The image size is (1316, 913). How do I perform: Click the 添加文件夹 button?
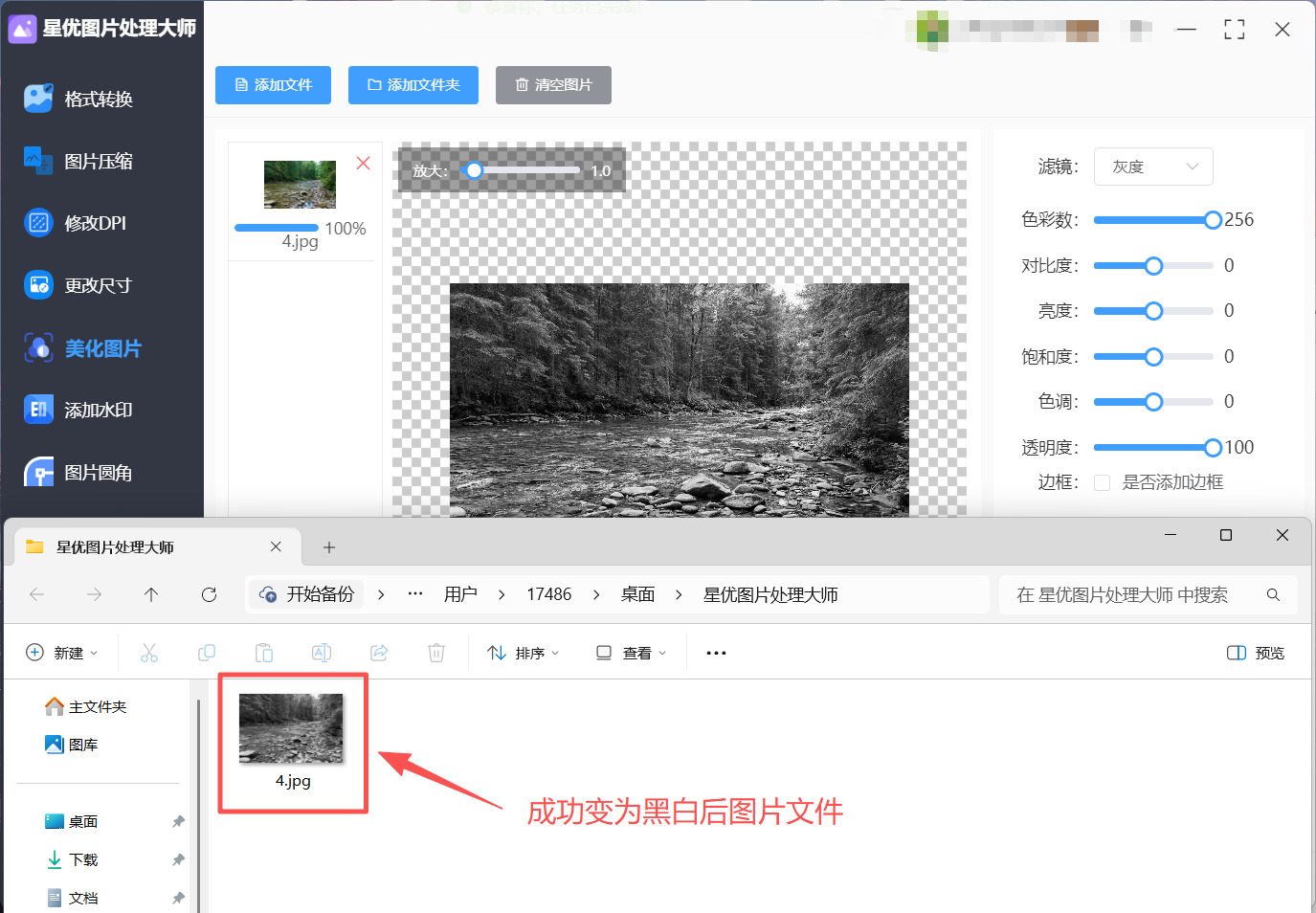pos(413,85)
